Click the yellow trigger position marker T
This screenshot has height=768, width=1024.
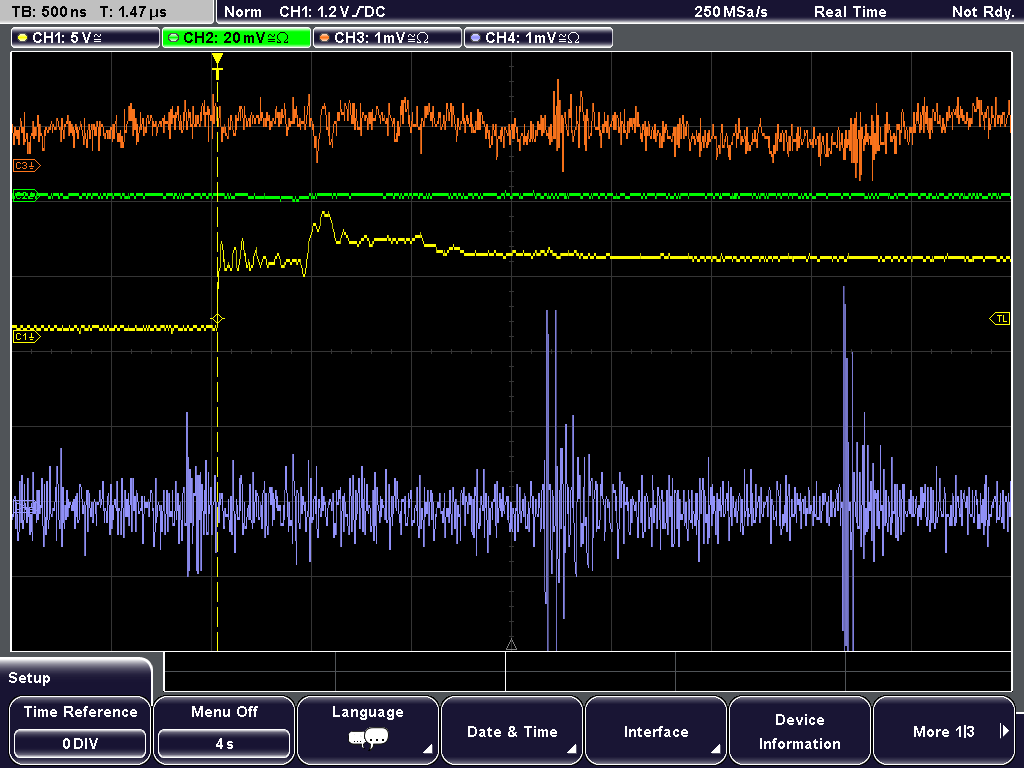217,66
